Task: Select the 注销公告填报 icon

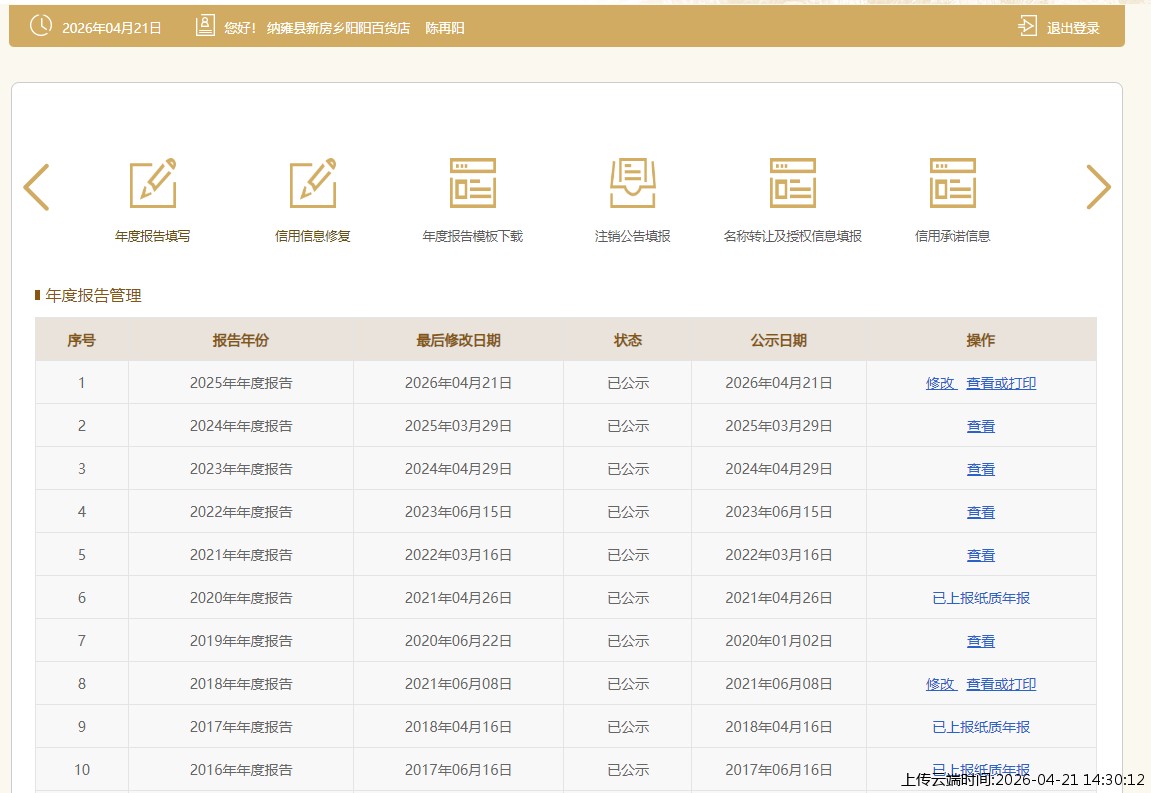Action: click(x=633, y=184)
